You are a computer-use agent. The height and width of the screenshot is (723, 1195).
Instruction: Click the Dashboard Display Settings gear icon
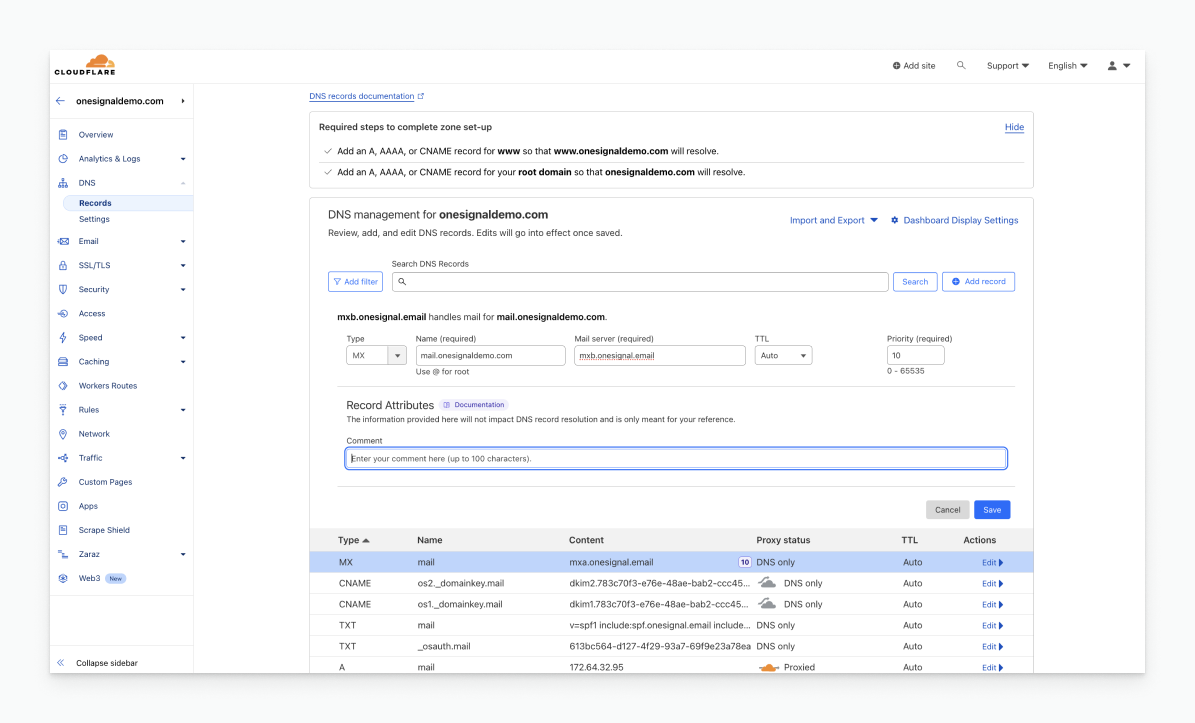coord(895,220)
